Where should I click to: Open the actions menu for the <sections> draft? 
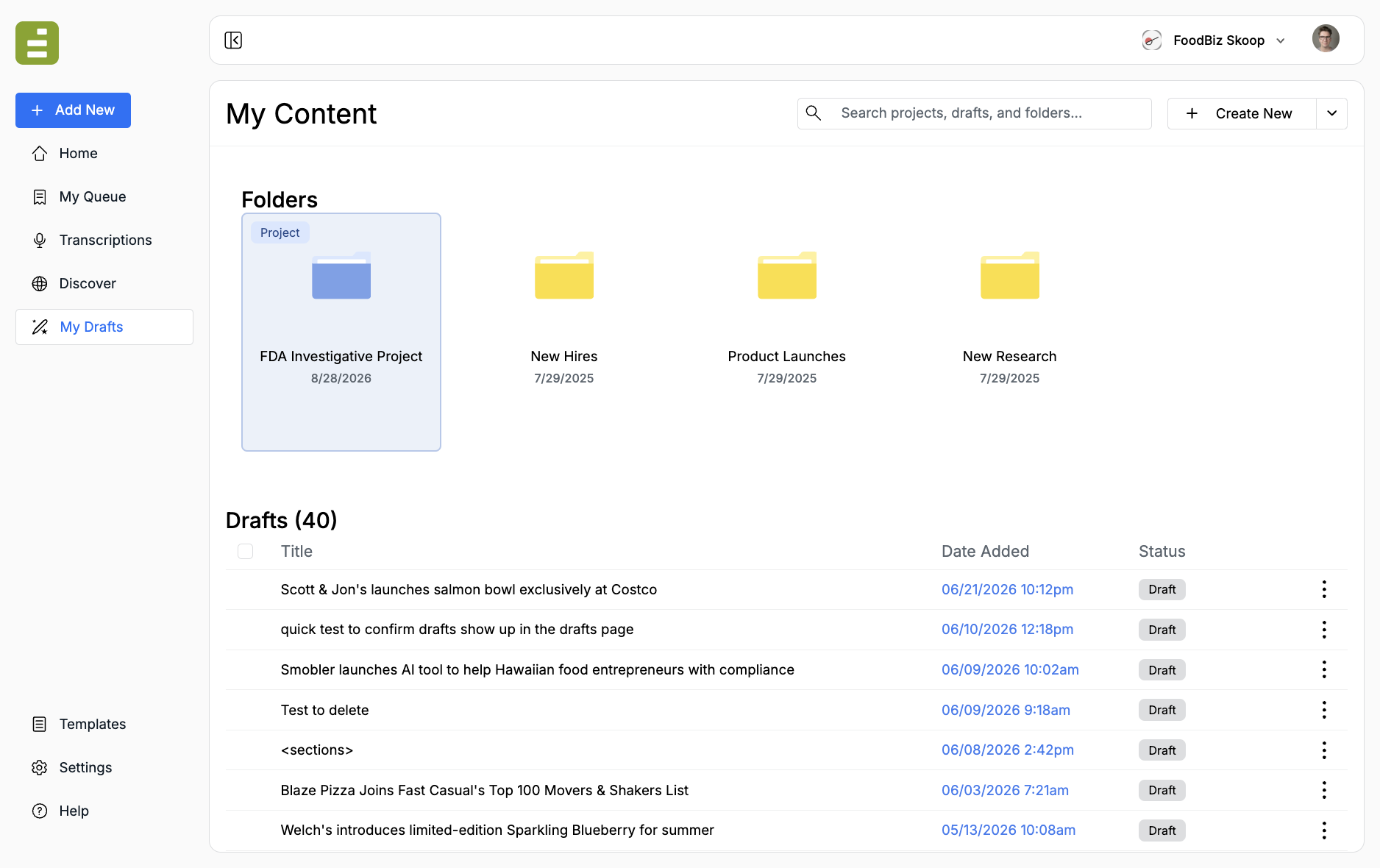[1324, 750]
